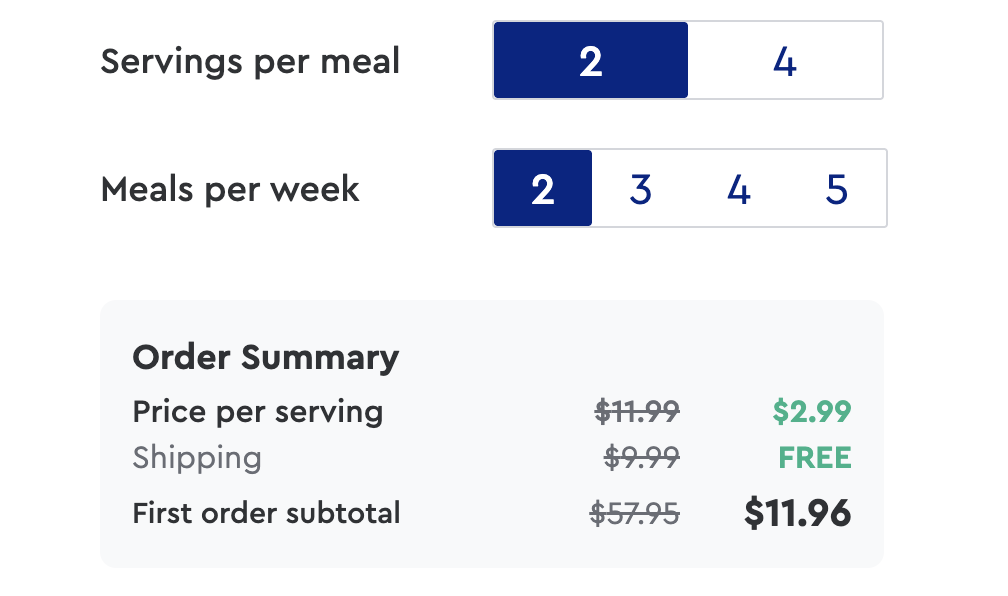1008x596 pixels.
Task: Click the crossed-out $11.99 price
Action: pos(637,411)
